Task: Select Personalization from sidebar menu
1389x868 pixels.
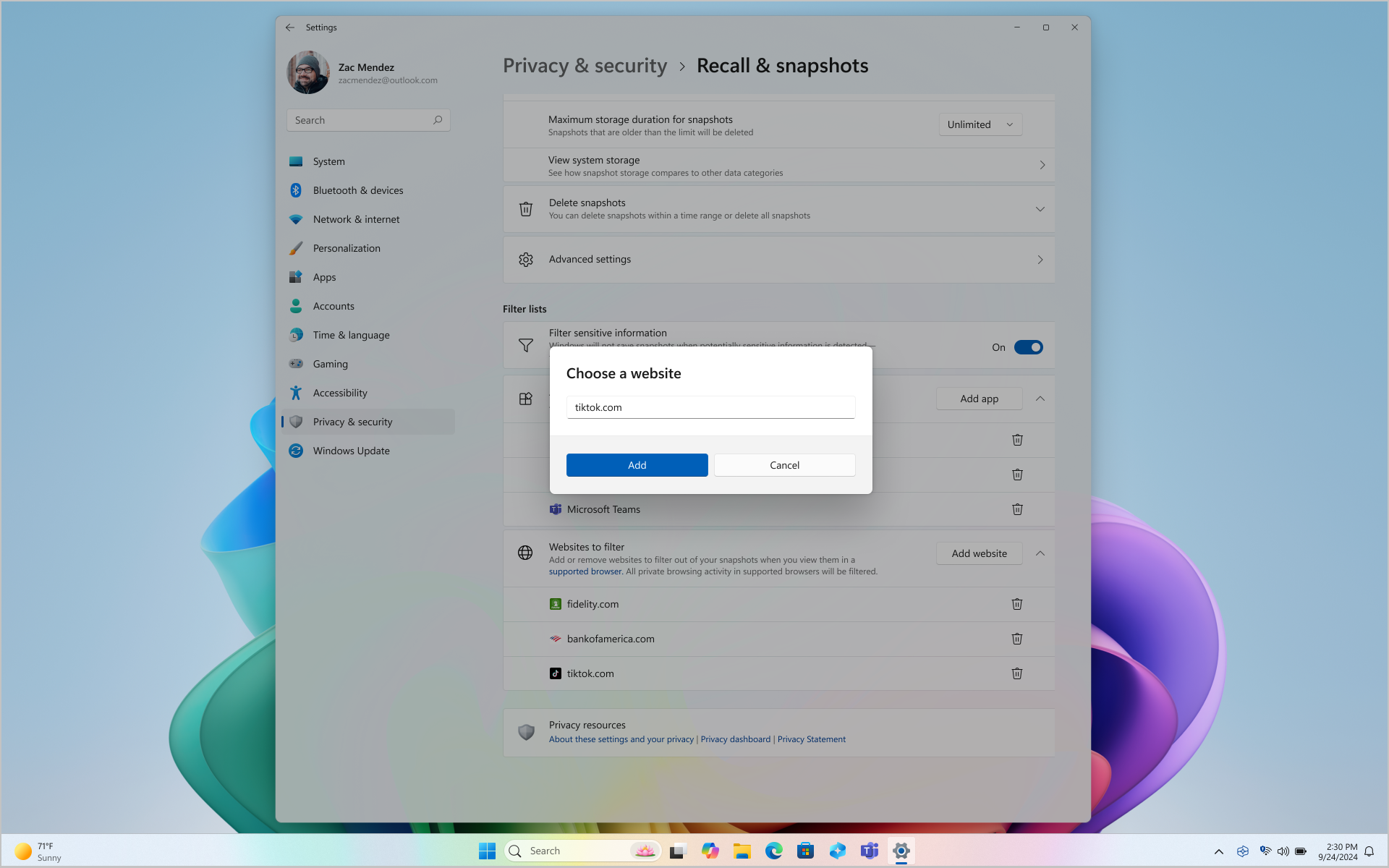Action: (x=346, y=247)
